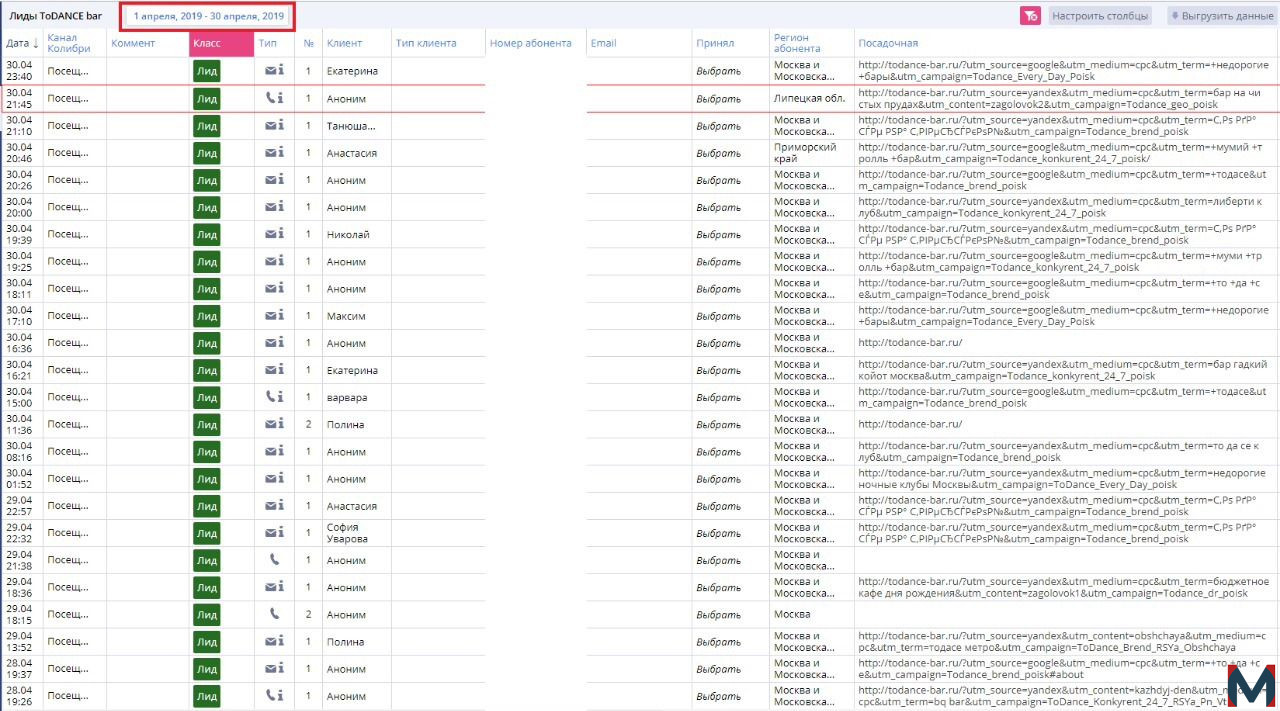The image size is (1280, 711).
Task: Click the Тип клиента column header
Action: (x=426, y=43)
